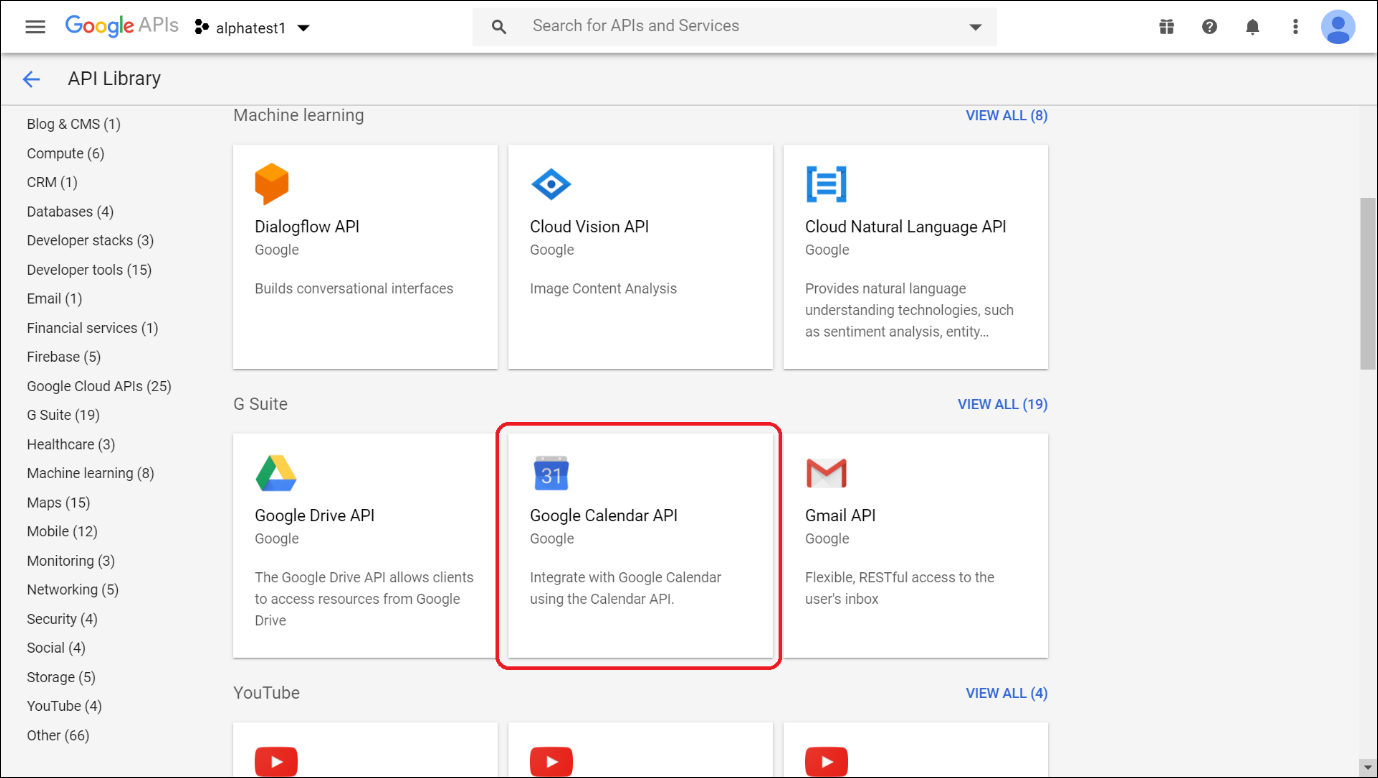Open the notifications bell

pos(1252,27)
